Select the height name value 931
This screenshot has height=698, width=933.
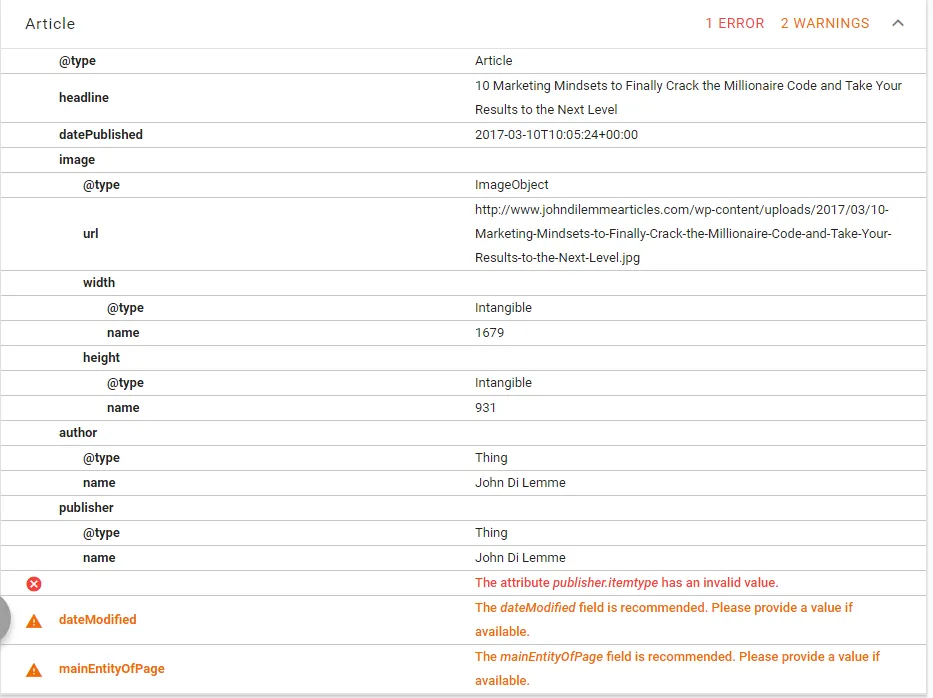click(x=485, y=408)
